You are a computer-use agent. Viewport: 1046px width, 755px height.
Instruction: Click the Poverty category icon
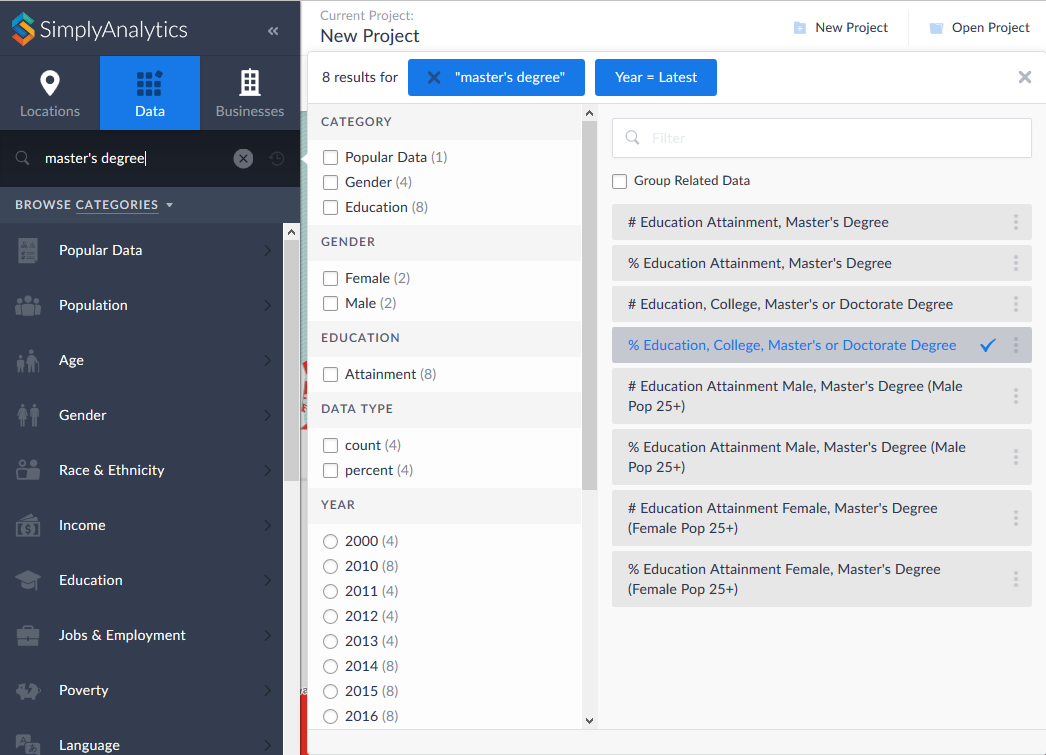pos(28,690)
